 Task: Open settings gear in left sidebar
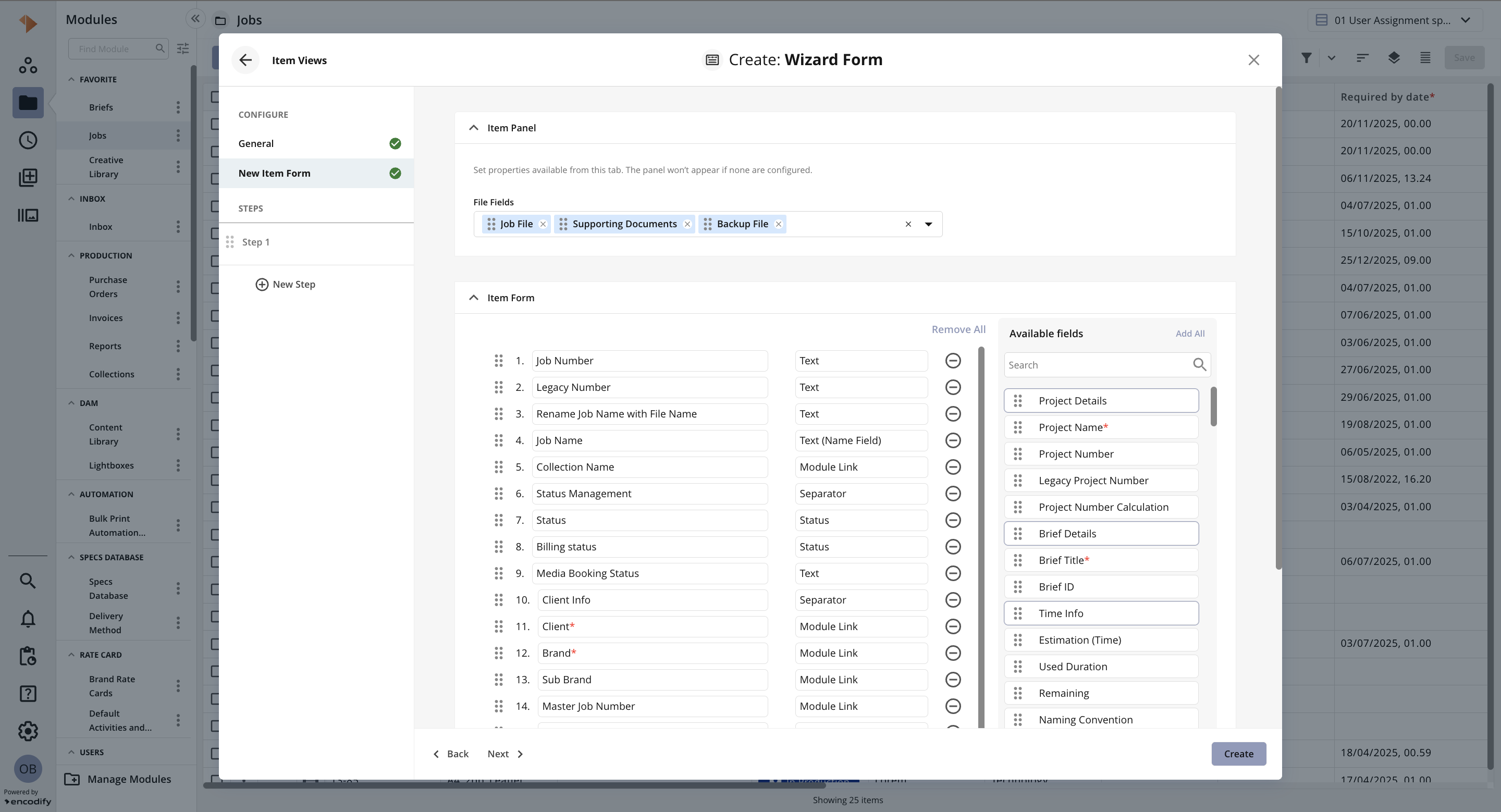pyautogui.click(x=28, y=731)
